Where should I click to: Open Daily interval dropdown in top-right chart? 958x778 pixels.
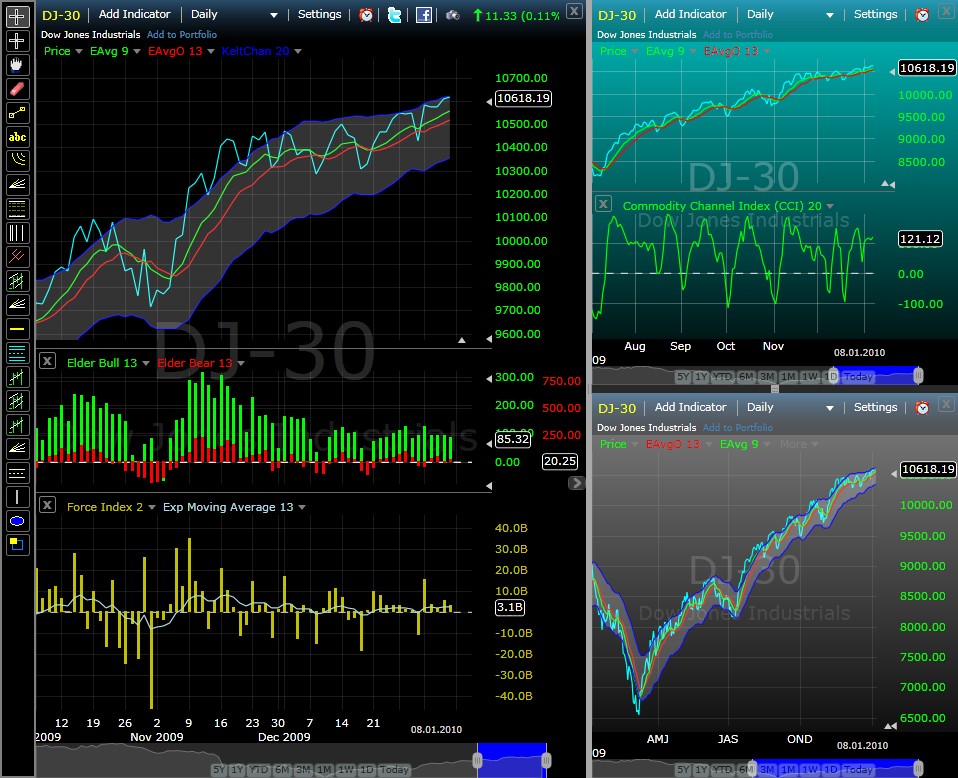830,15
